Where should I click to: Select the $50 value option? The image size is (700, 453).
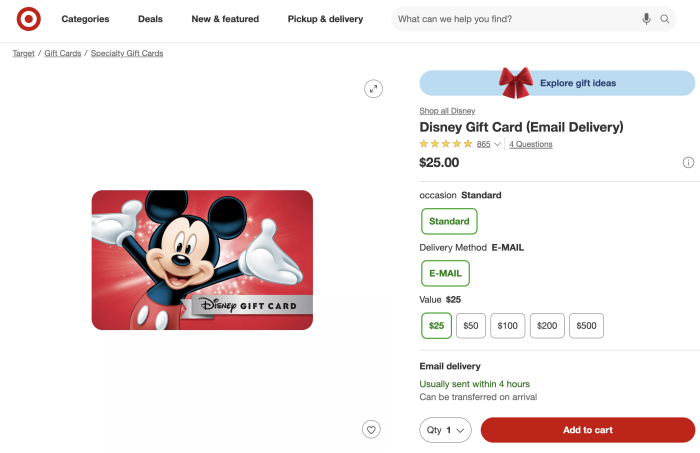pos(471,325)
